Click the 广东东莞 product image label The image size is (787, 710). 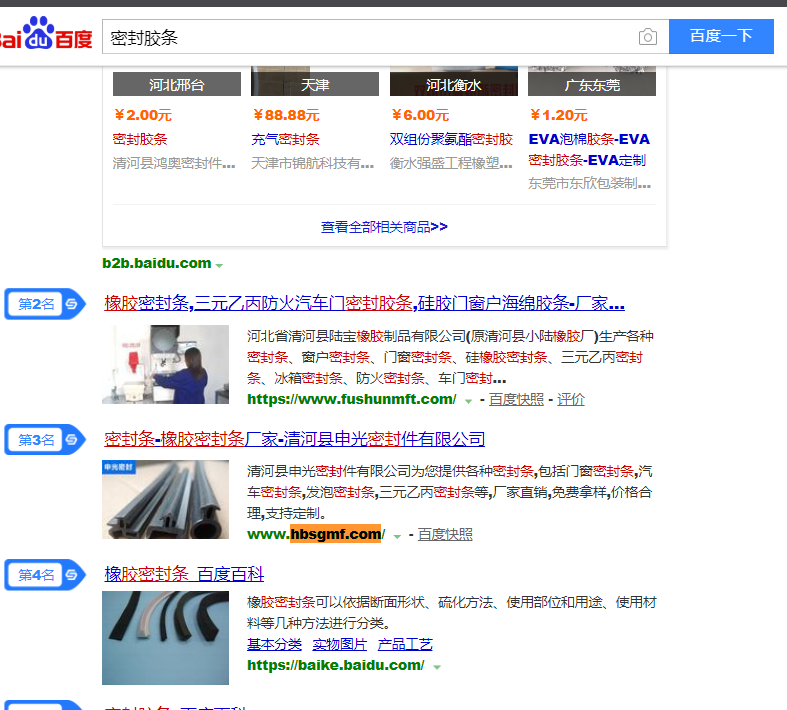[x=592, y=84]
